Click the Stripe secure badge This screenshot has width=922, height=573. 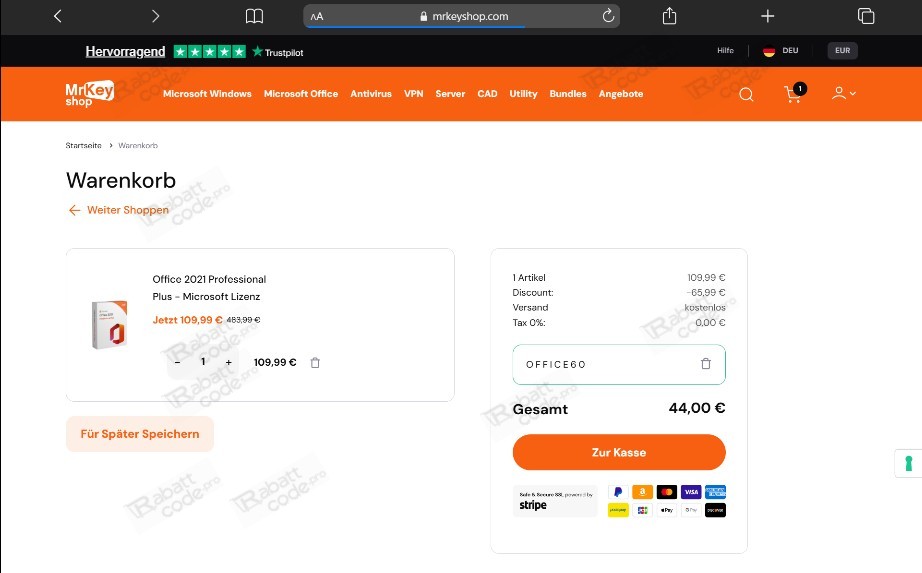(x=556, y=501)
